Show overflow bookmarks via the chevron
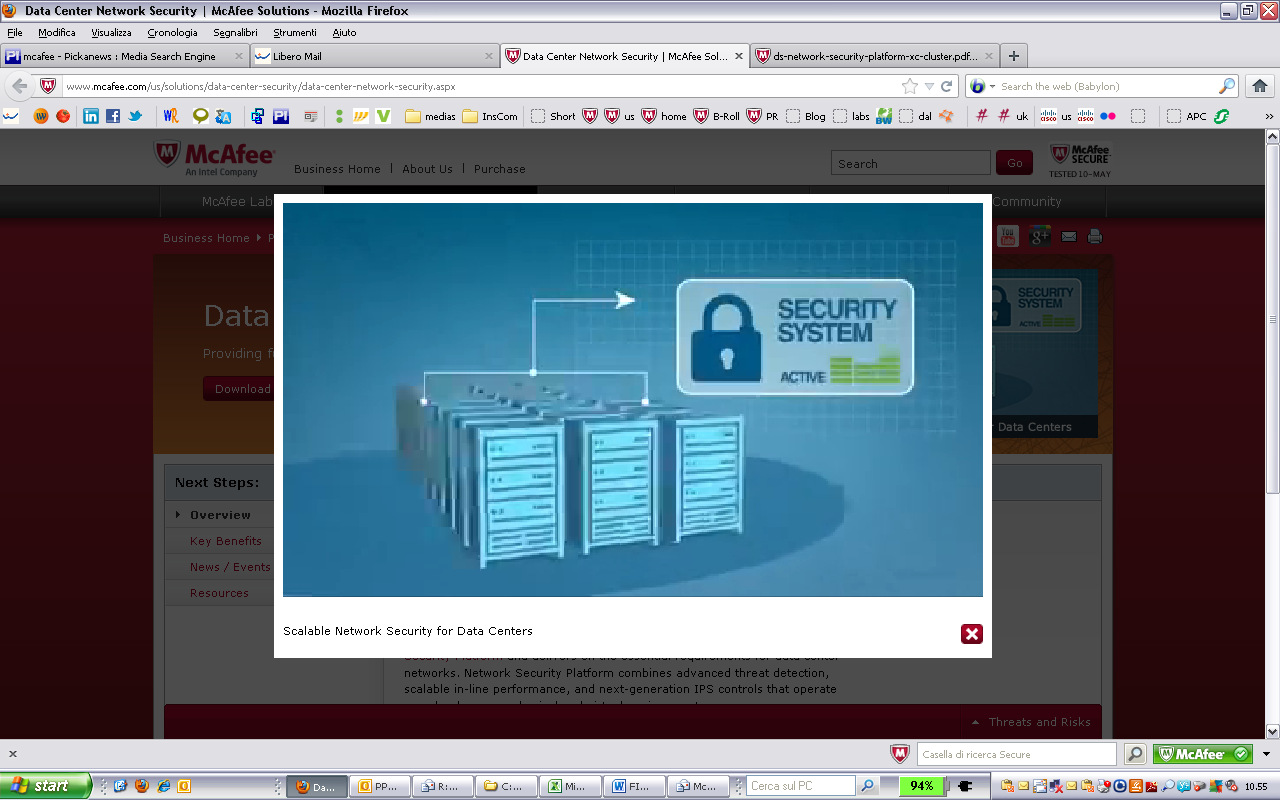Screen dimensions: 1280x800 pyautogui.click(x=1267, y=117)
